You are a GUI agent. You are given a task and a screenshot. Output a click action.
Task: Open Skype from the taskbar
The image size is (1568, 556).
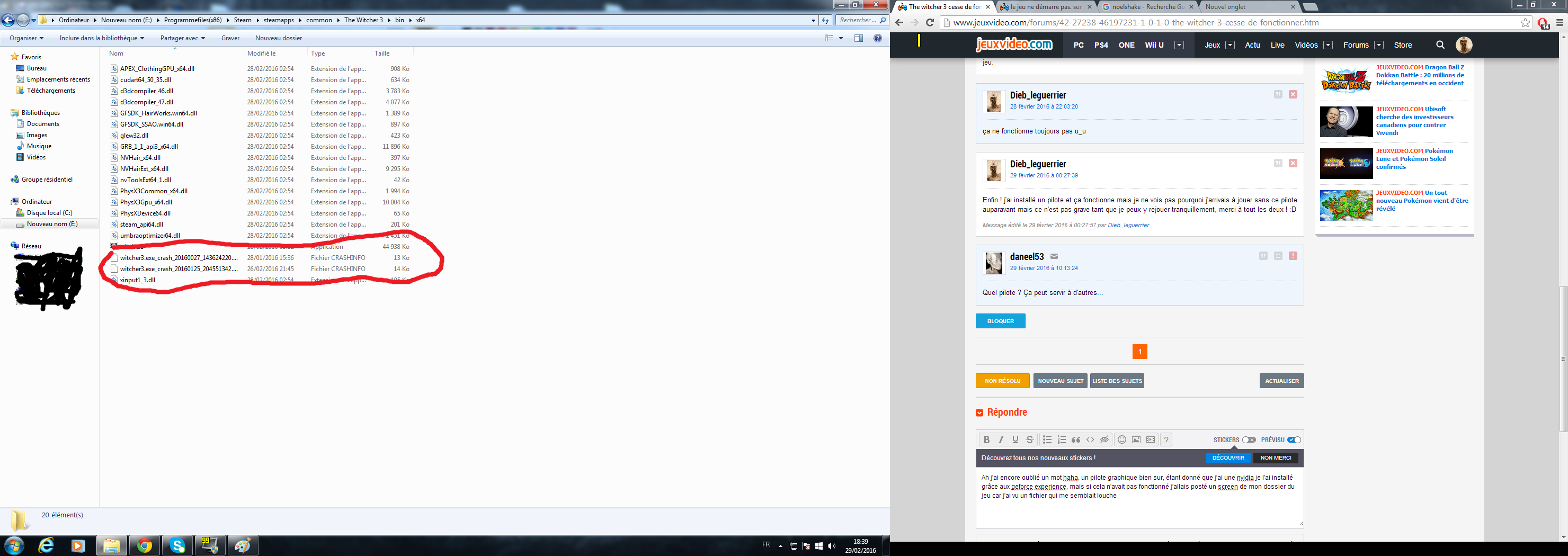tap(177, 545)
